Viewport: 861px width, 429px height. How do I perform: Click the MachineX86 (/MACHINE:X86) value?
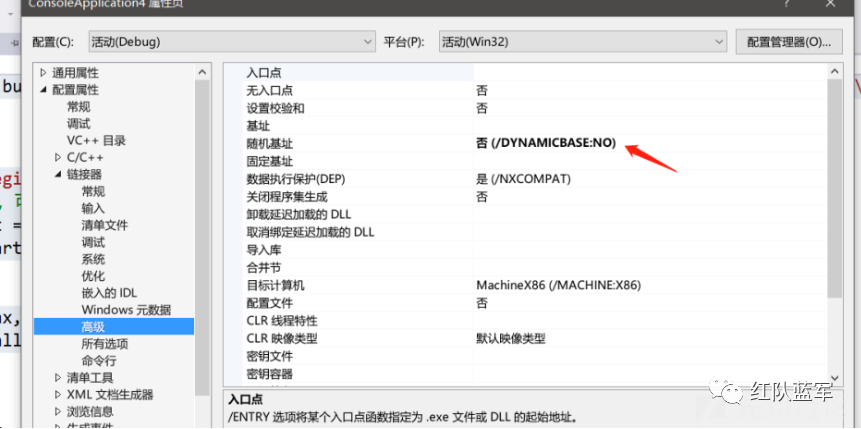(559, 285)
